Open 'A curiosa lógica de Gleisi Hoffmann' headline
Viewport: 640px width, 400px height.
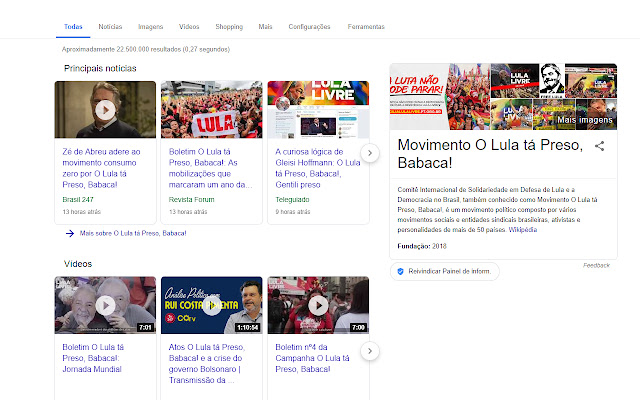tap(318, 168)
